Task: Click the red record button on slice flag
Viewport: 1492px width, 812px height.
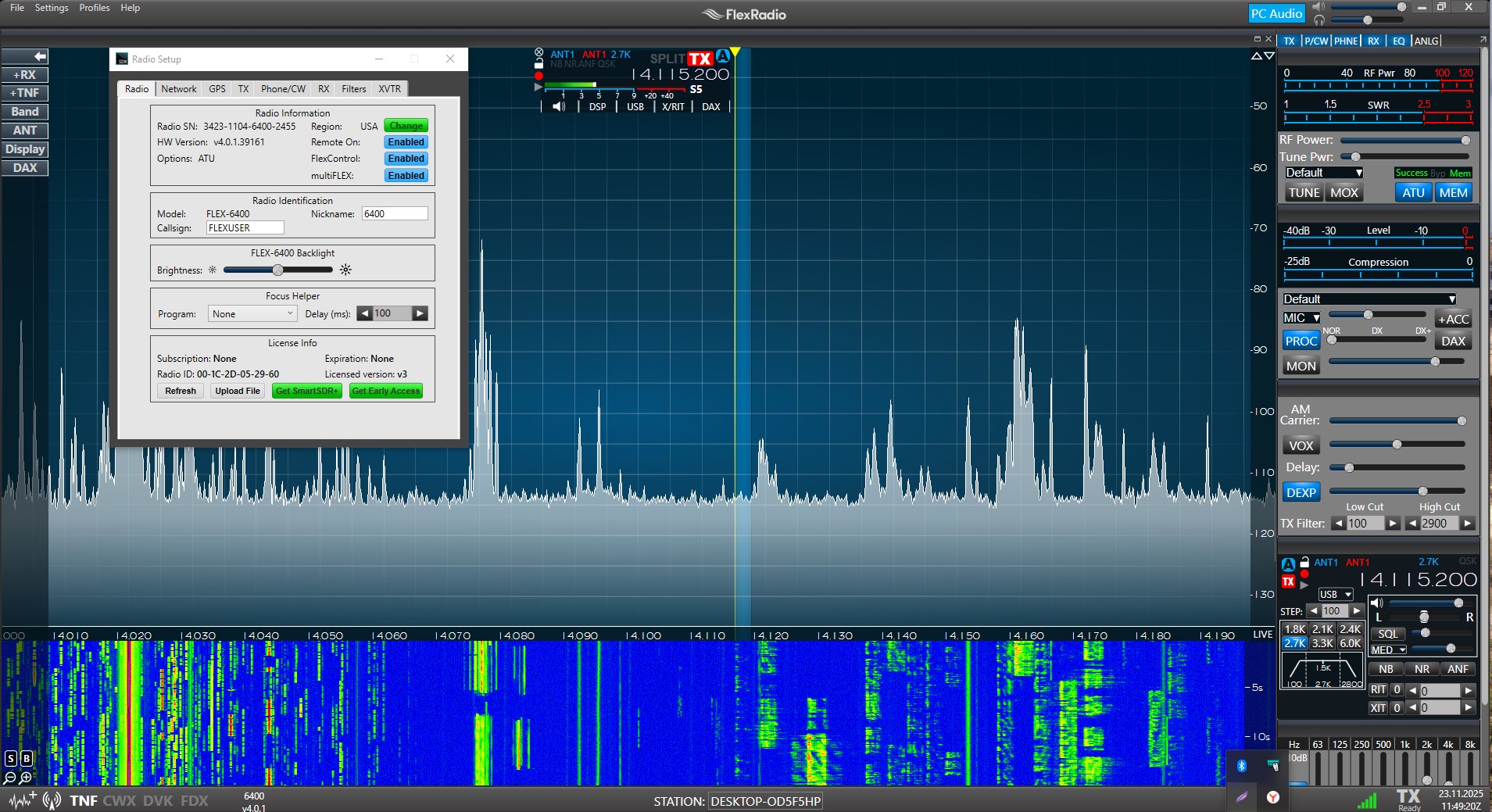Action: [x=538, y=76]
